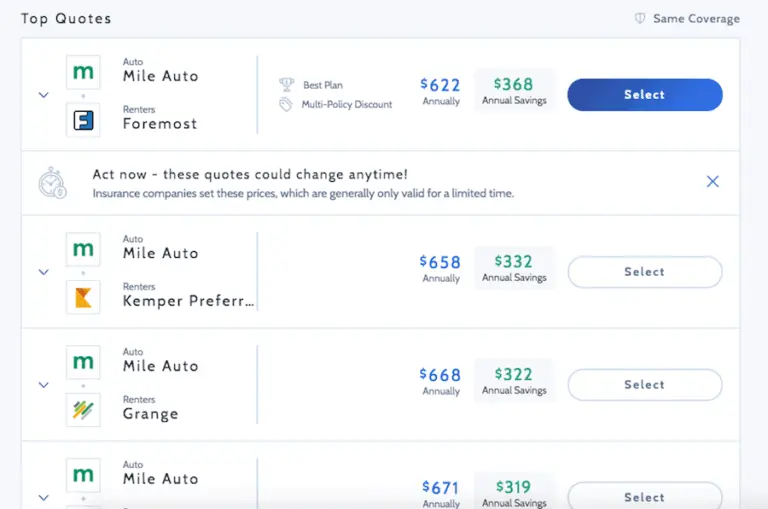Click the Foremost renters logo icon
The width and height of the screenshot is (768, 509).
[83, 120]
